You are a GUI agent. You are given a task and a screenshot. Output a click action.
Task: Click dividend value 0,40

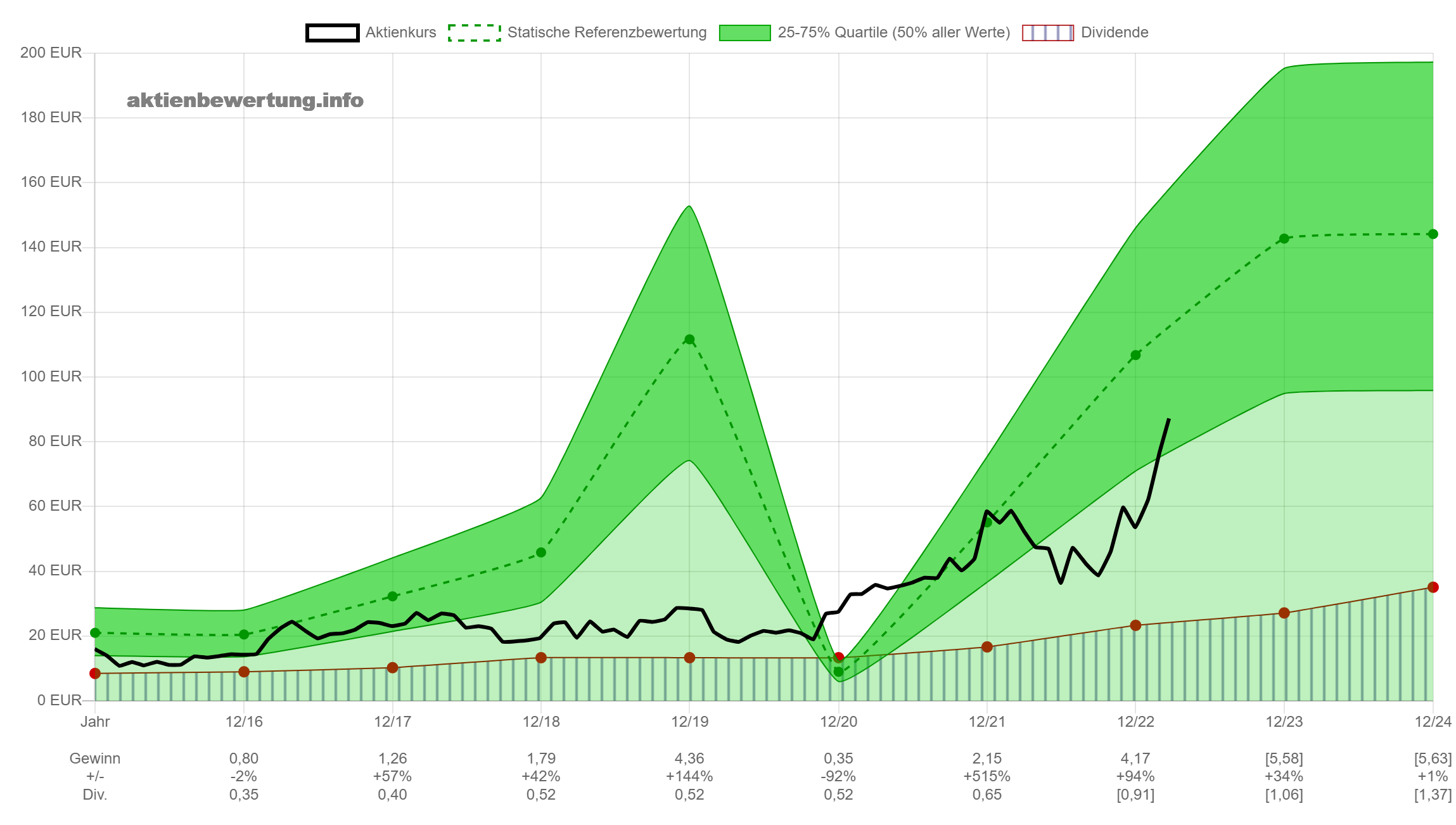click(x=392, y=795)
